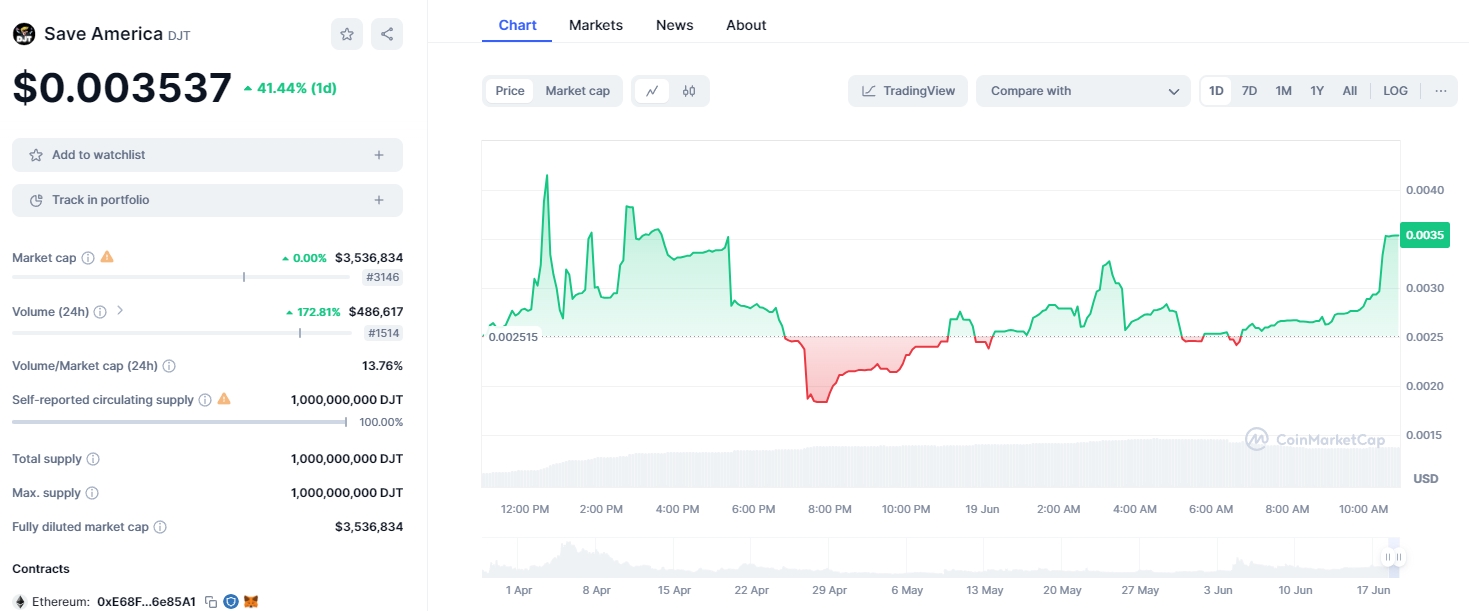Click the shield icon next to contract address
The height and width of the screenshot is (611, 1469).
[x=231, y=602]
